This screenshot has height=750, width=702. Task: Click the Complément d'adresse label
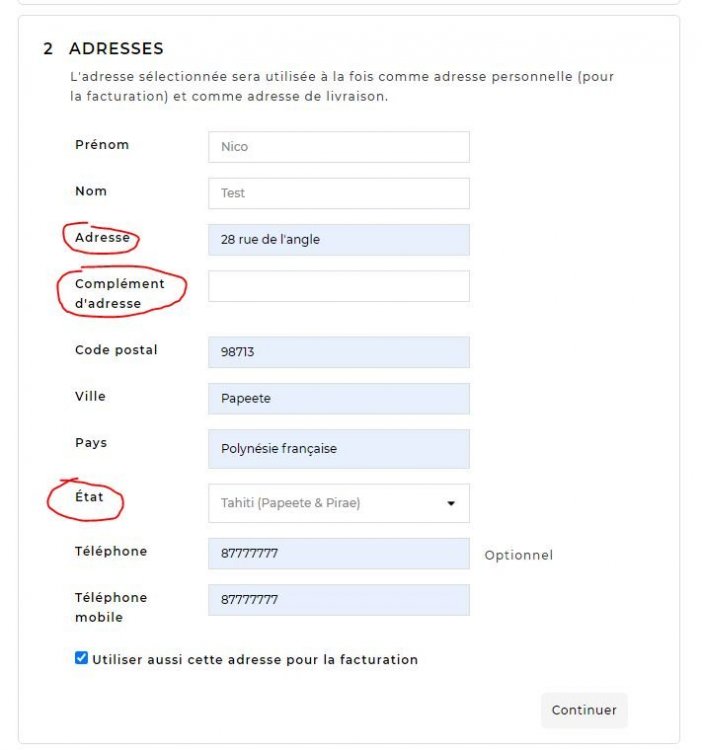tap(119, 293)
